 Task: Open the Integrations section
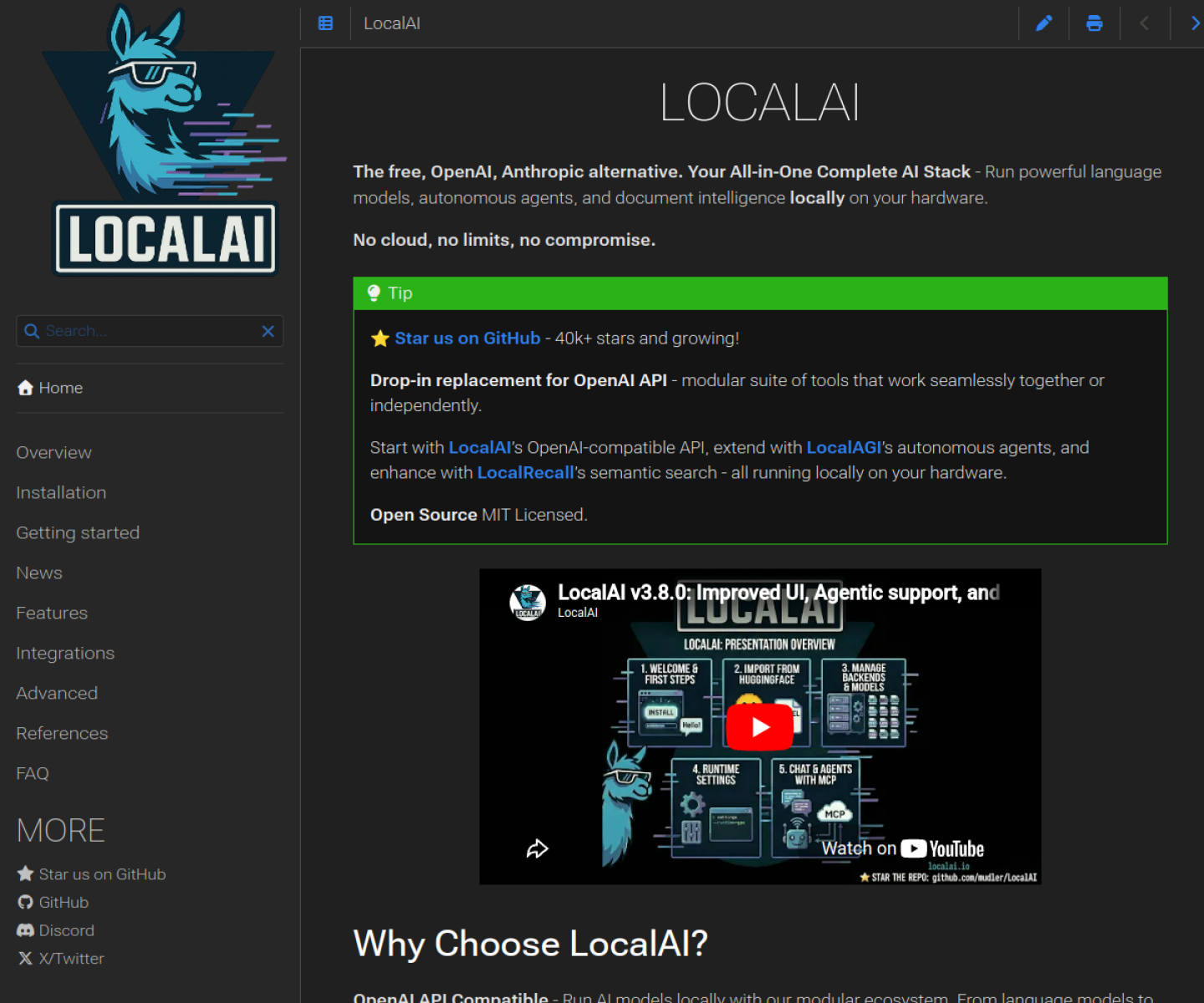point(65,653)
